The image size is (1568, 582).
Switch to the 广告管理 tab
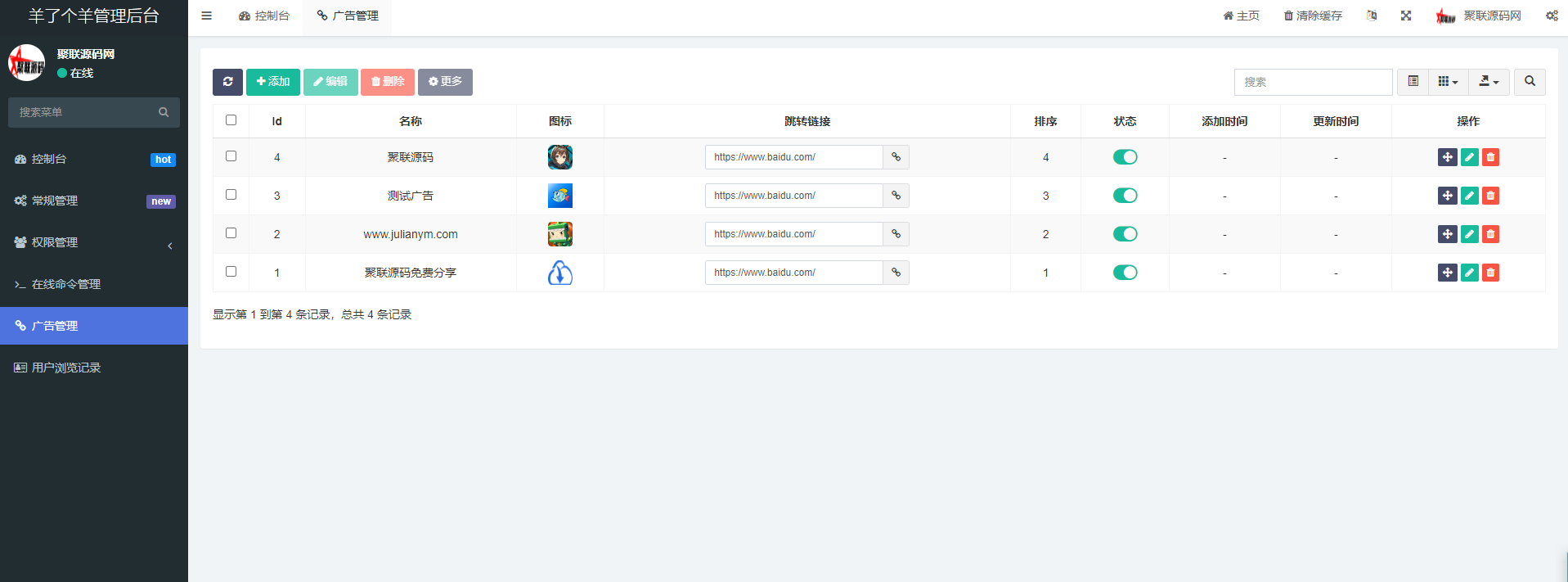[347, 16]
